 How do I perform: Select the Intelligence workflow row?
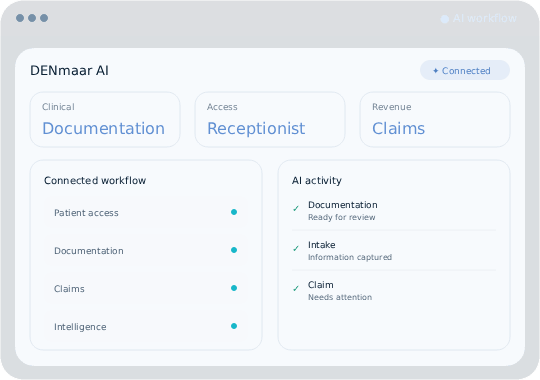(146, 326)
